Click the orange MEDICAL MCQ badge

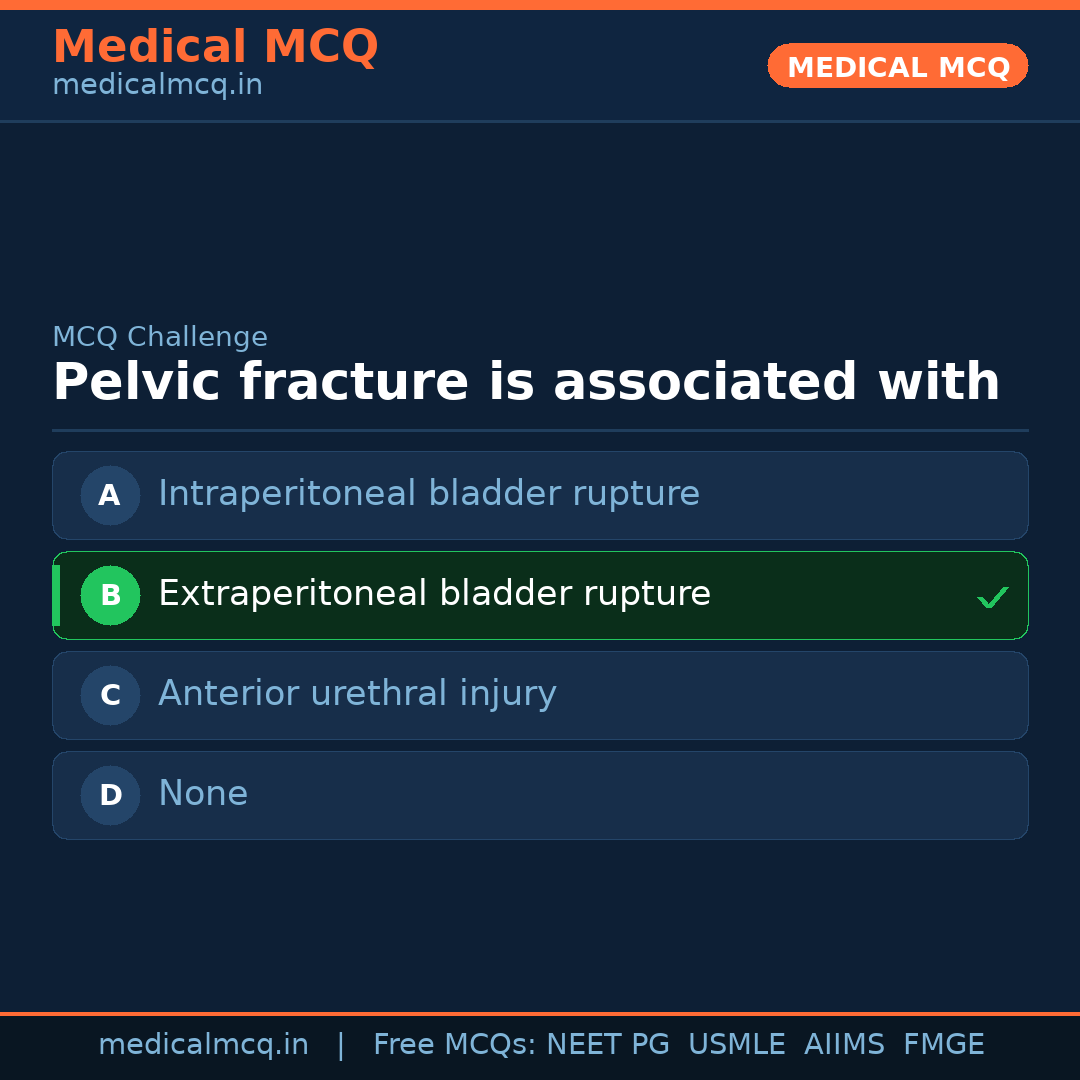pos(897,66)
